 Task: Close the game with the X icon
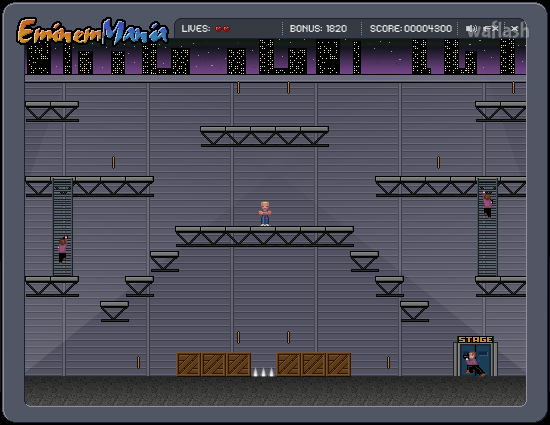click(x=514, y=29)
